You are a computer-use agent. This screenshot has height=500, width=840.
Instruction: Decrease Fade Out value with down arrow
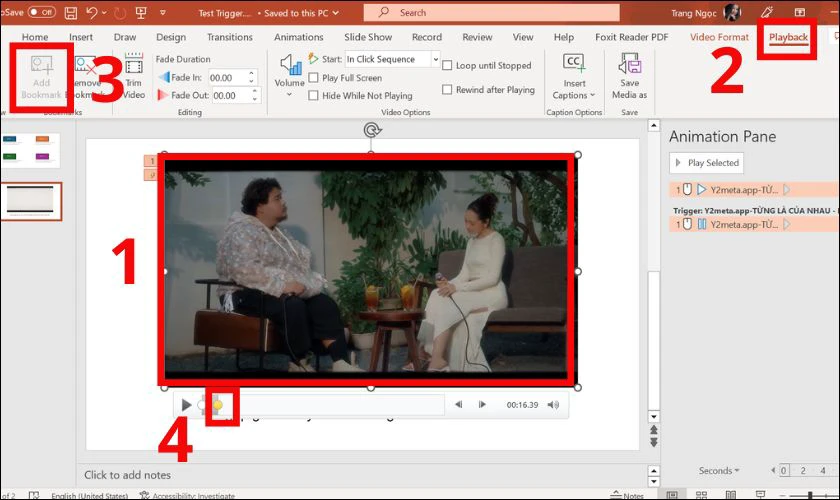[254, 99]
